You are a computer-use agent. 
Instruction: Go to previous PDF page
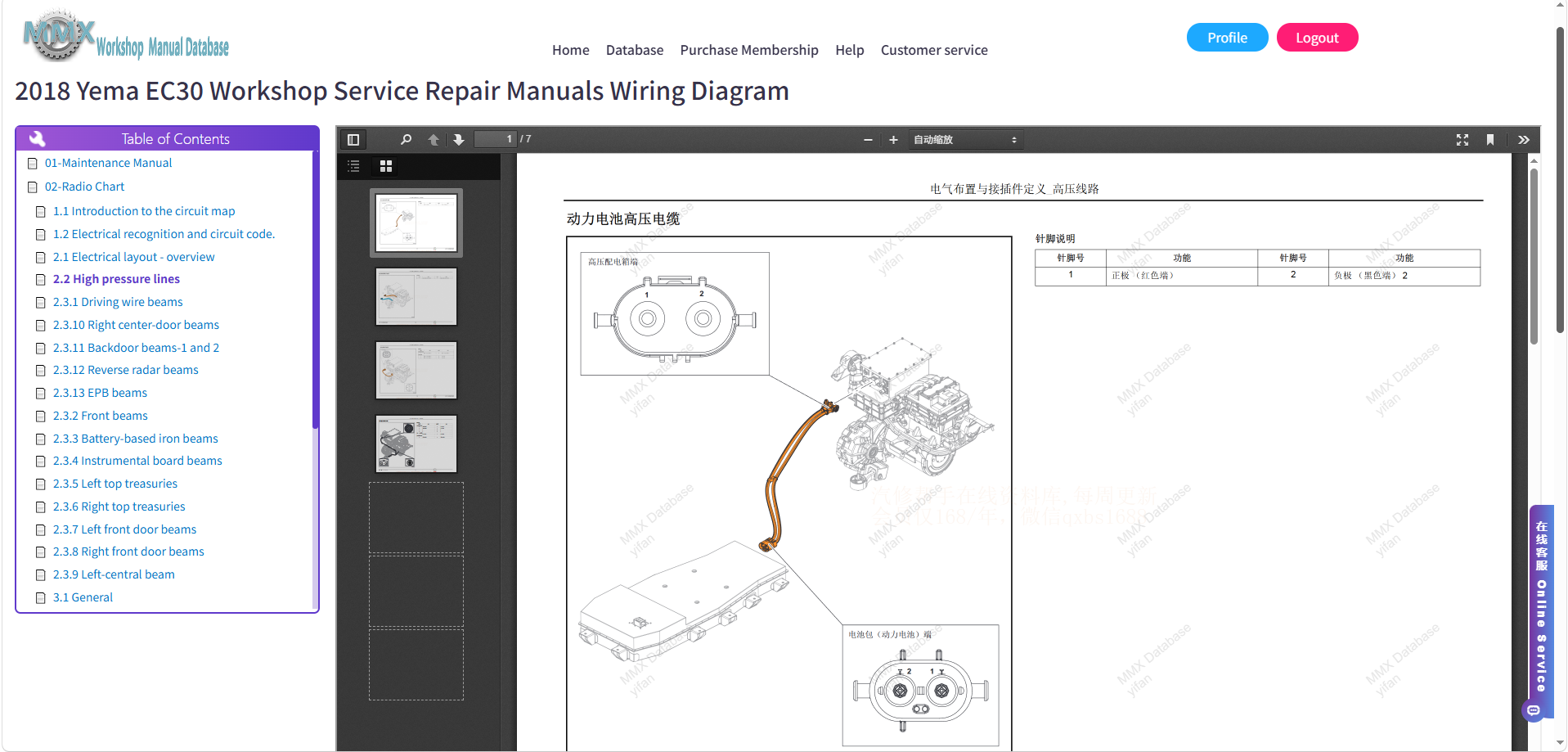[x=434, y=140]
